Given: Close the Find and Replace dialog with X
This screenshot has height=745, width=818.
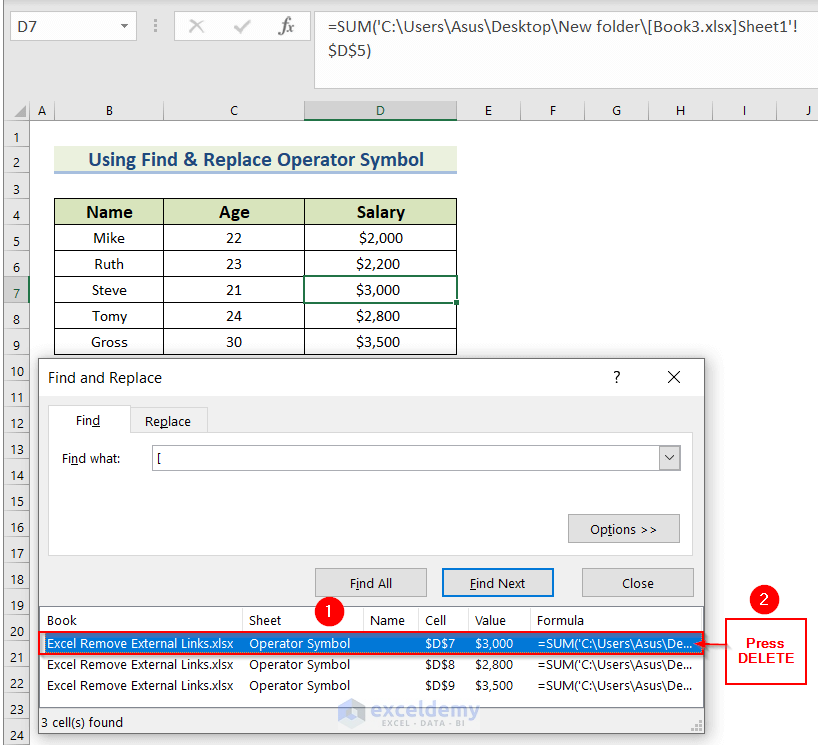Looking at the screenshot, I should [x=673, y=377].
